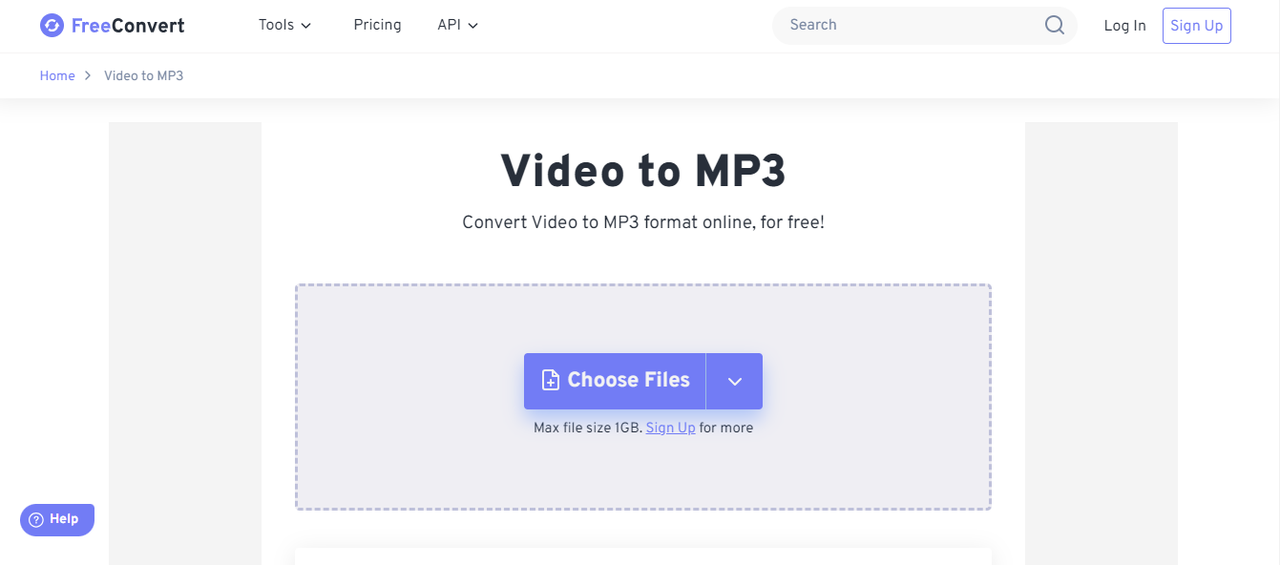This screenshot has height=565, width=1280.
Task: Go to Home breadcrumb link
Action: click(57, 76)
